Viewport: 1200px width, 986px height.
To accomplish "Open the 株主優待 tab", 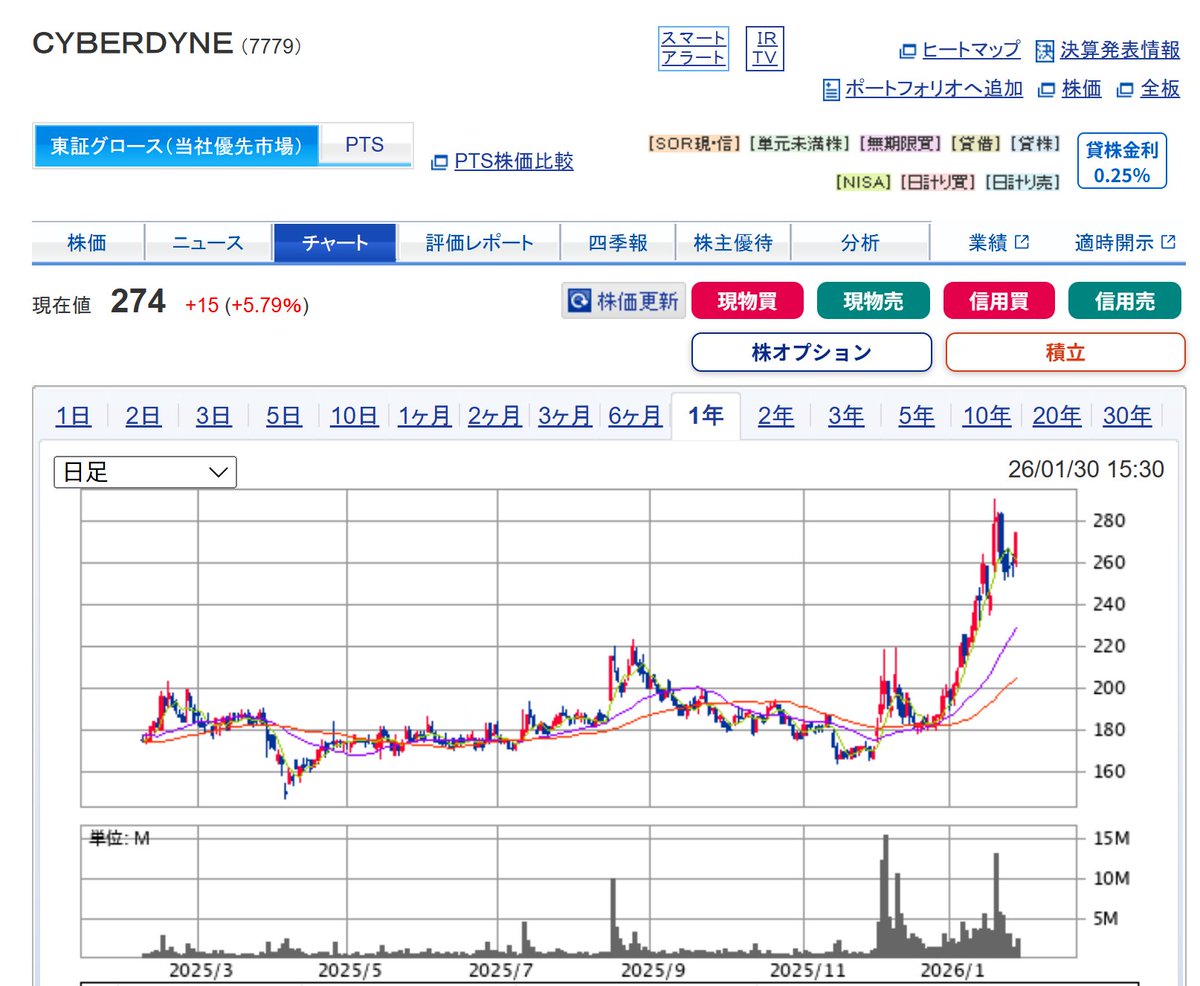I will coord(733,243).
